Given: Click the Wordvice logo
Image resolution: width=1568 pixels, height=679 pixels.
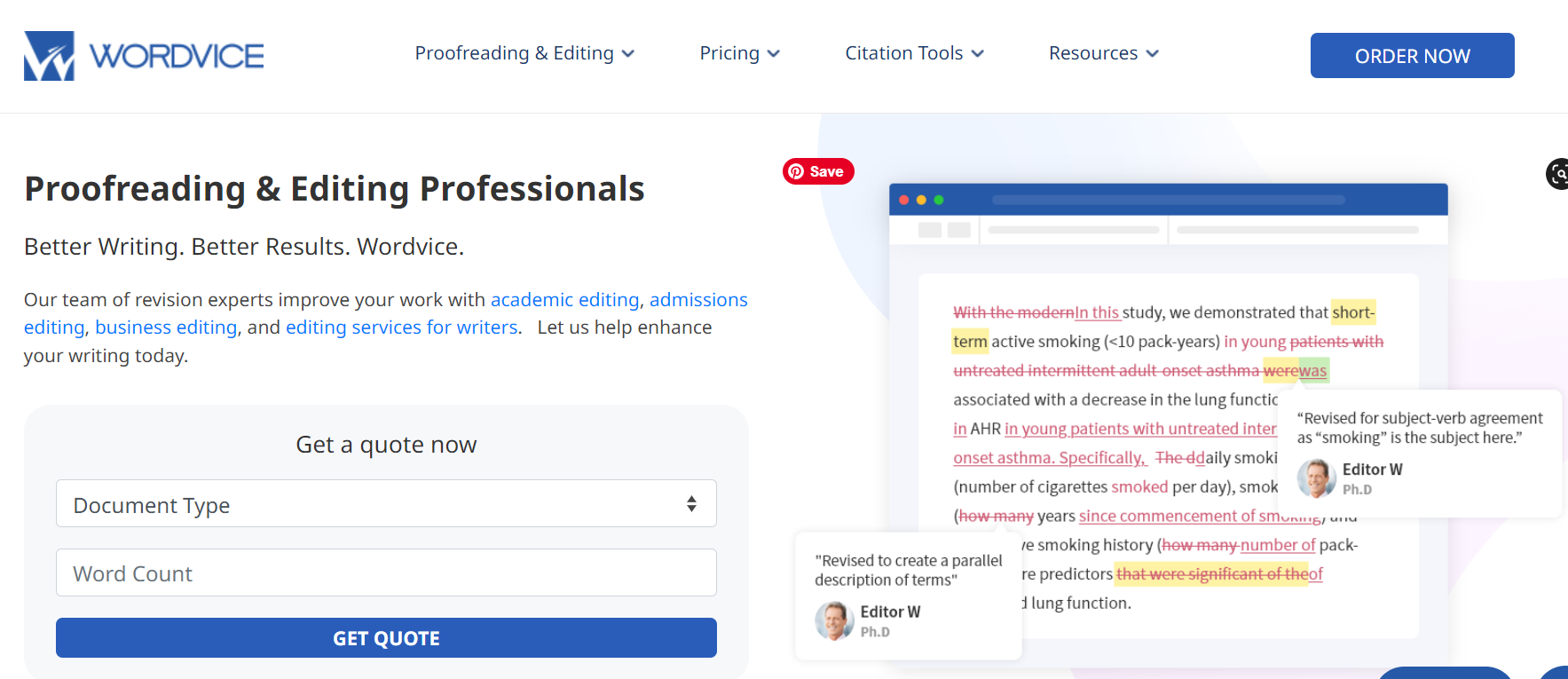Looking at the screenshot, I should click(x=144, y=56).
